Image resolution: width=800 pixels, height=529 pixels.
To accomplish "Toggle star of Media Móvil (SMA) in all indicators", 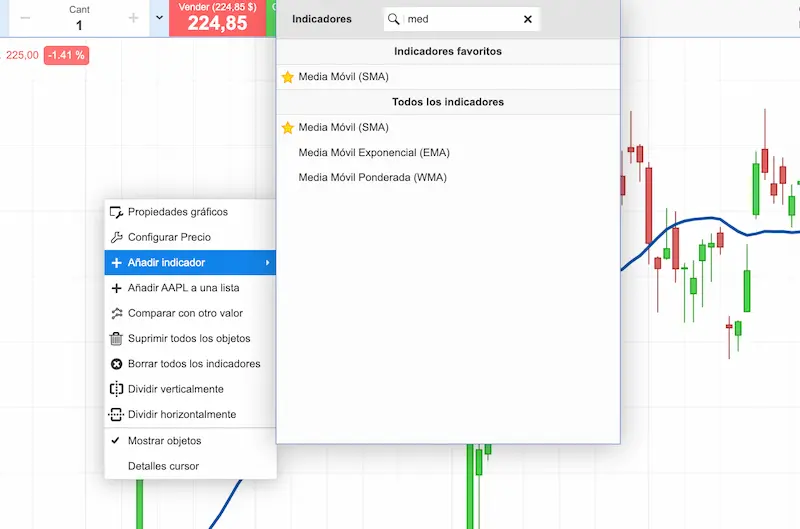I will tap(288, 128).
